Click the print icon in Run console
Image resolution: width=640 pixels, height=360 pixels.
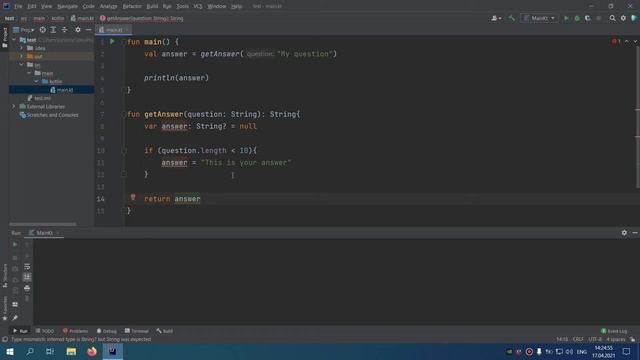(x=27, y=288)
